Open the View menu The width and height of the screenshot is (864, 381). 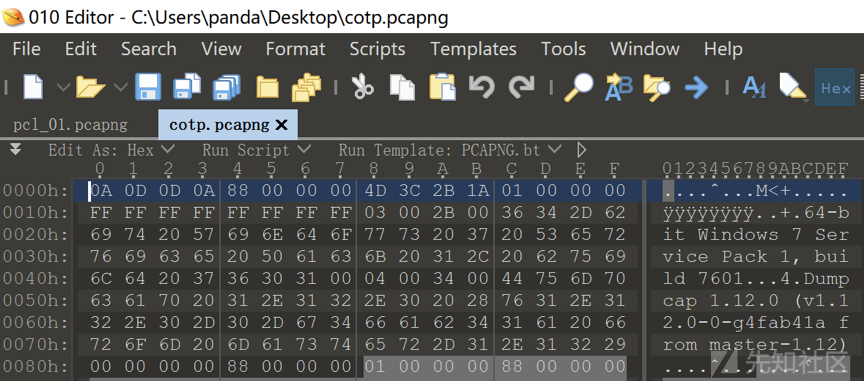[221, 49]
